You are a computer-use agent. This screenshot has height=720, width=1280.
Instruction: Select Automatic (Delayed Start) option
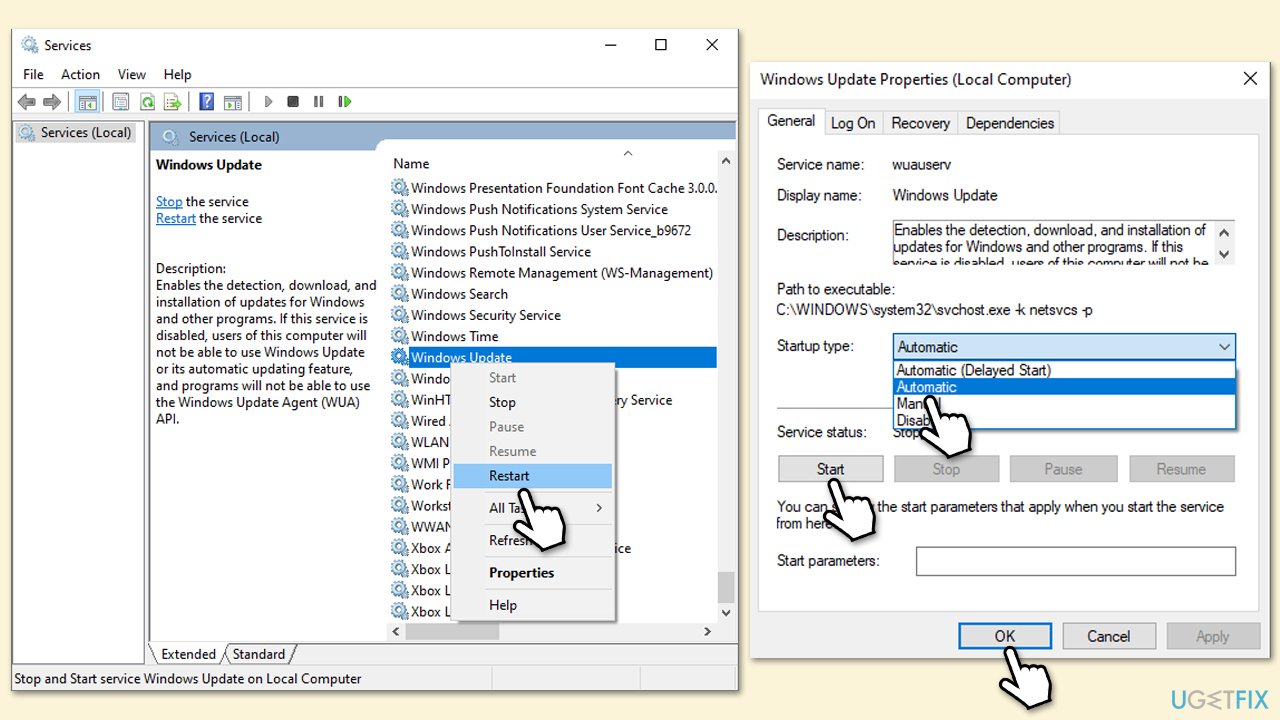(x=1064, y=370)
